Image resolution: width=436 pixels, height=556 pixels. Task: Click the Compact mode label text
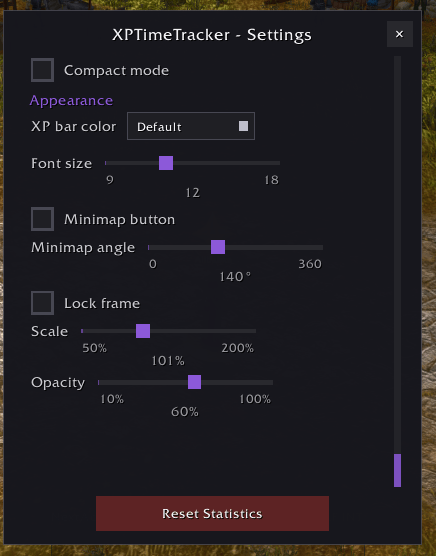(116, 70)
